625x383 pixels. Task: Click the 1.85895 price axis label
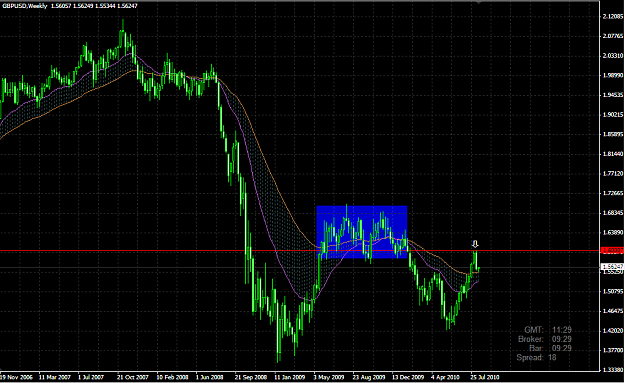(x=613, y=134)
